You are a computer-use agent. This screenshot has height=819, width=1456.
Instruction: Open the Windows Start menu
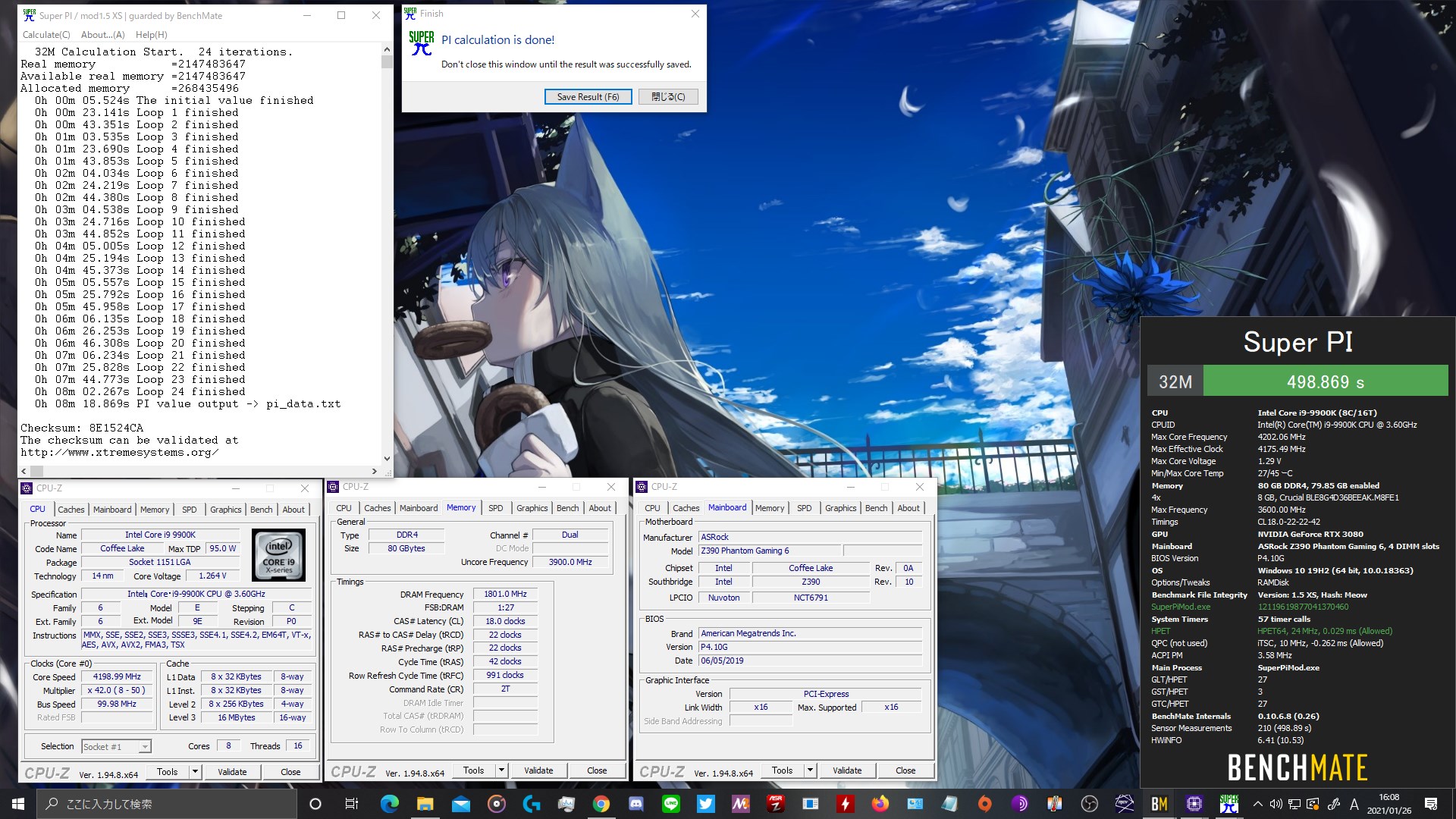point(18,804)
